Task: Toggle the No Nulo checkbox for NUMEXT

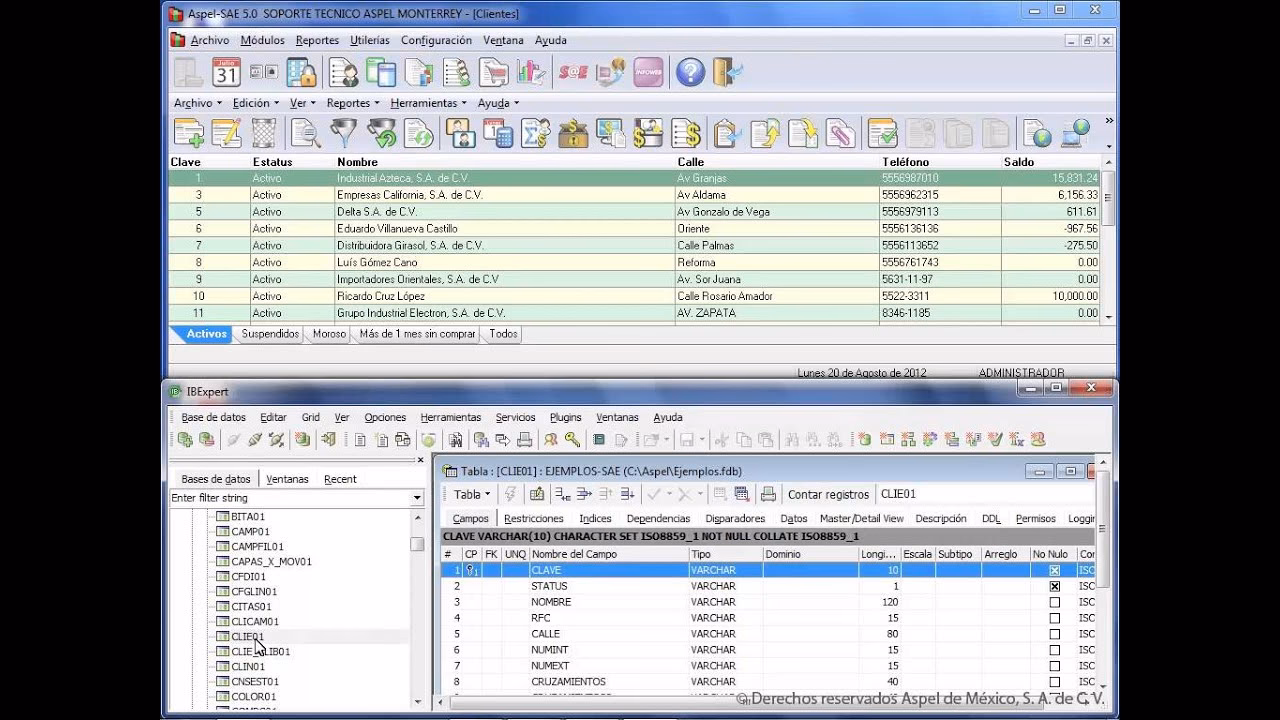Action: coord(1054,666)
